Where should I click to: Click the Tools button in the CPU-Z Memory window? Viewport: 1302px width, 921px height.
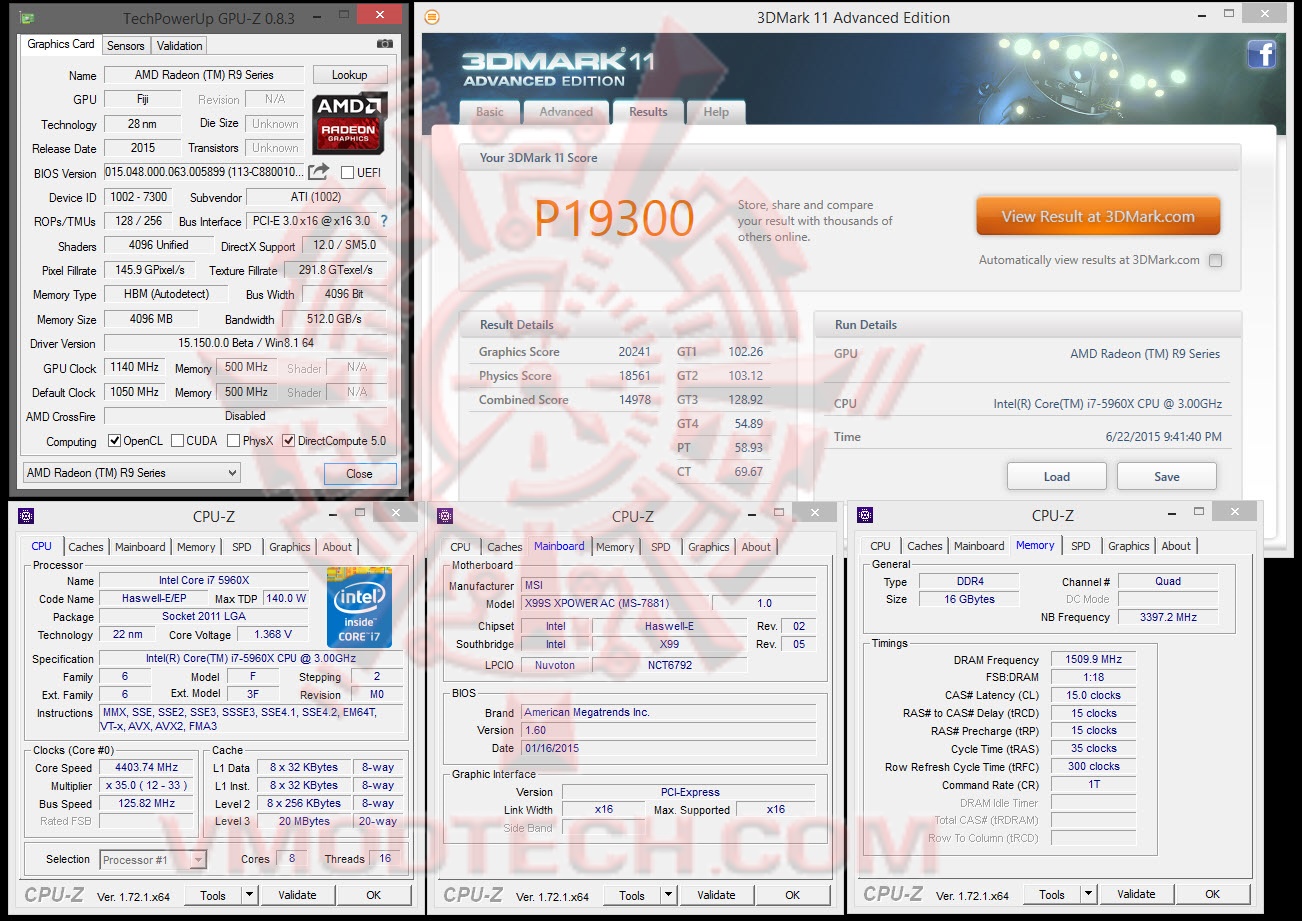1052,894
